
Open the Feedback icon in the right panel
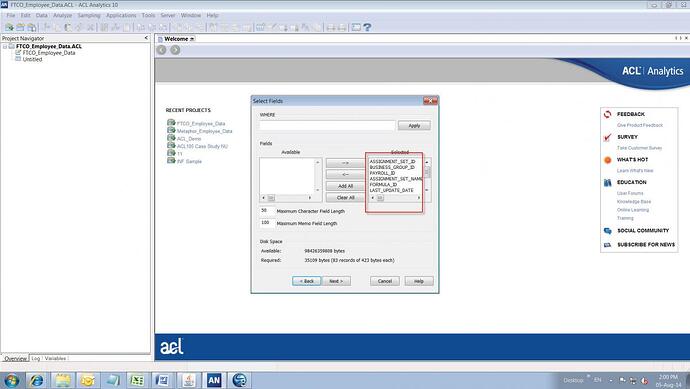tap(608, 114)
